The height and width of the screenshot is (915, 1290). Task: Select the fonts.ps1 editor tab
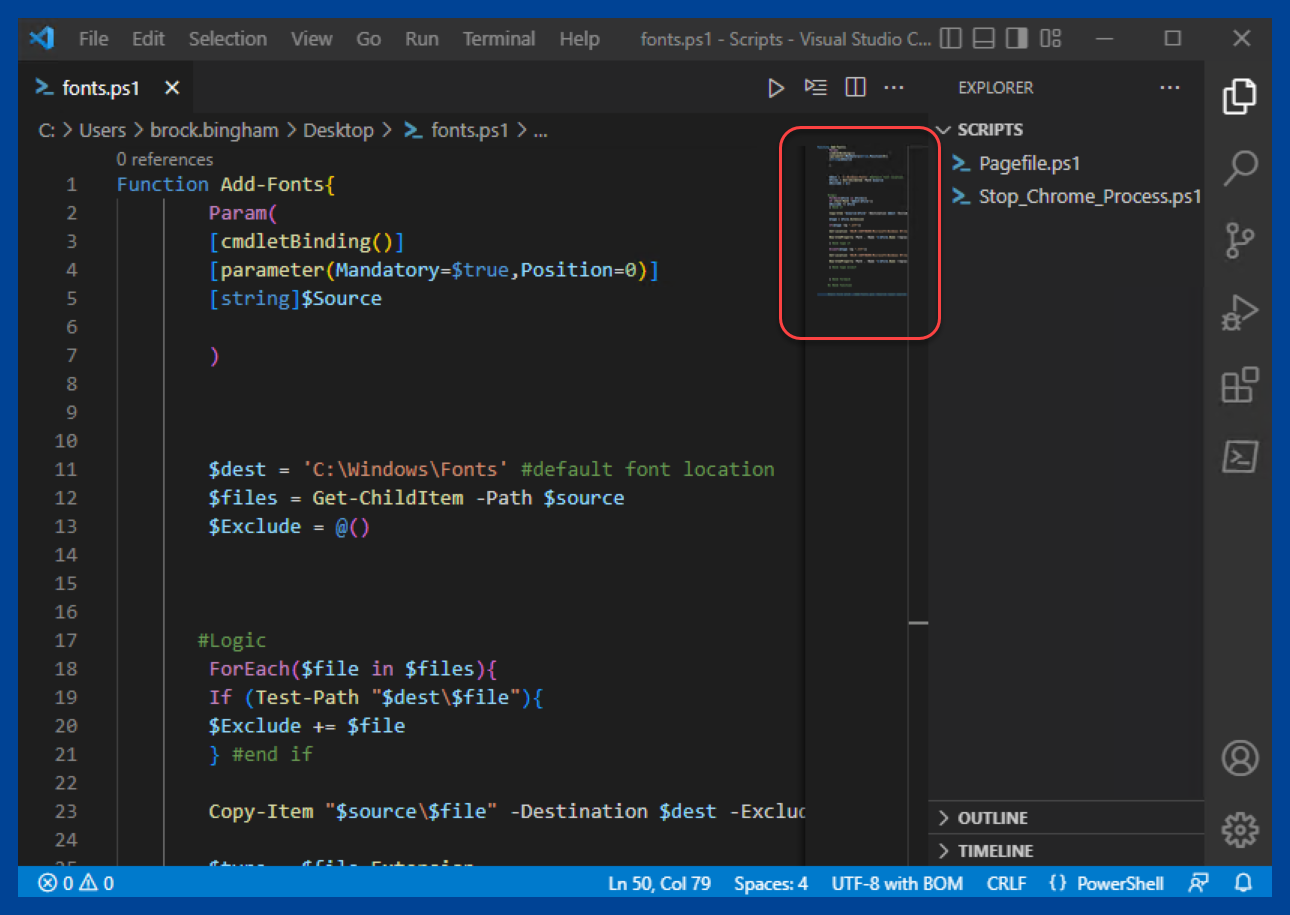100,88
